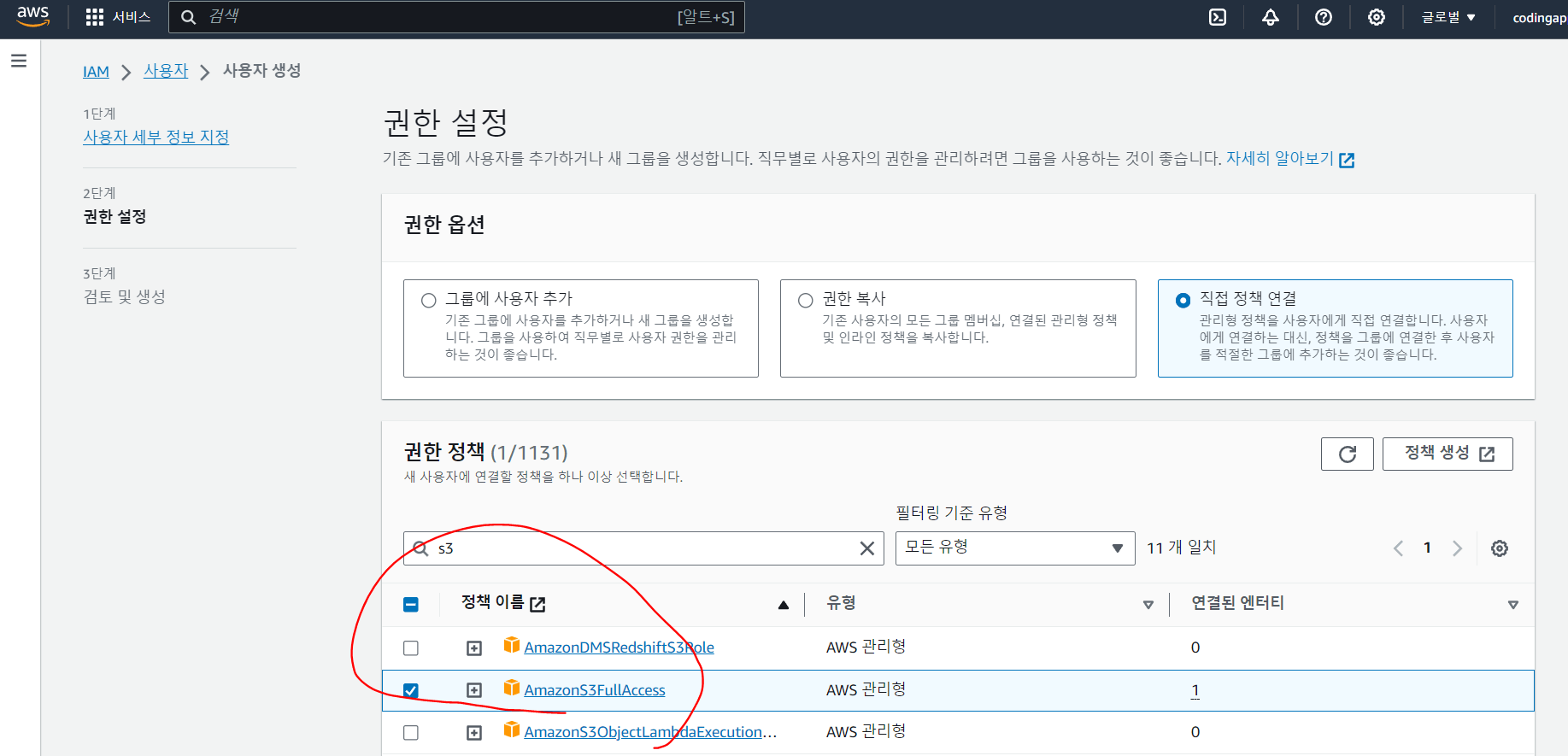
Task: Select the 권한 복사 radio option
Action: click(x=805, y=300)
